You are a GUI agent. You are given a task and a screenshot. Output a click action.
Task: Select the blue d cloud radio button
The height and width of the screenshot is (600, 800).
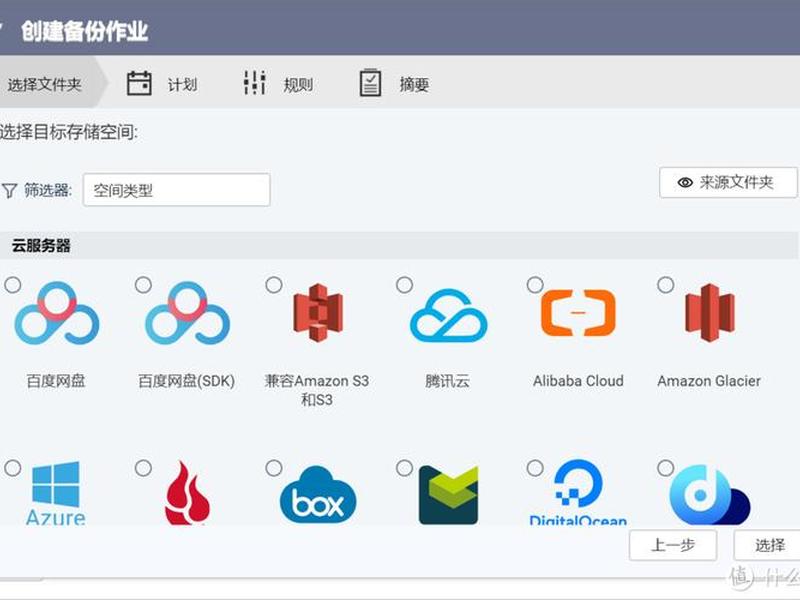pos(666,468)
